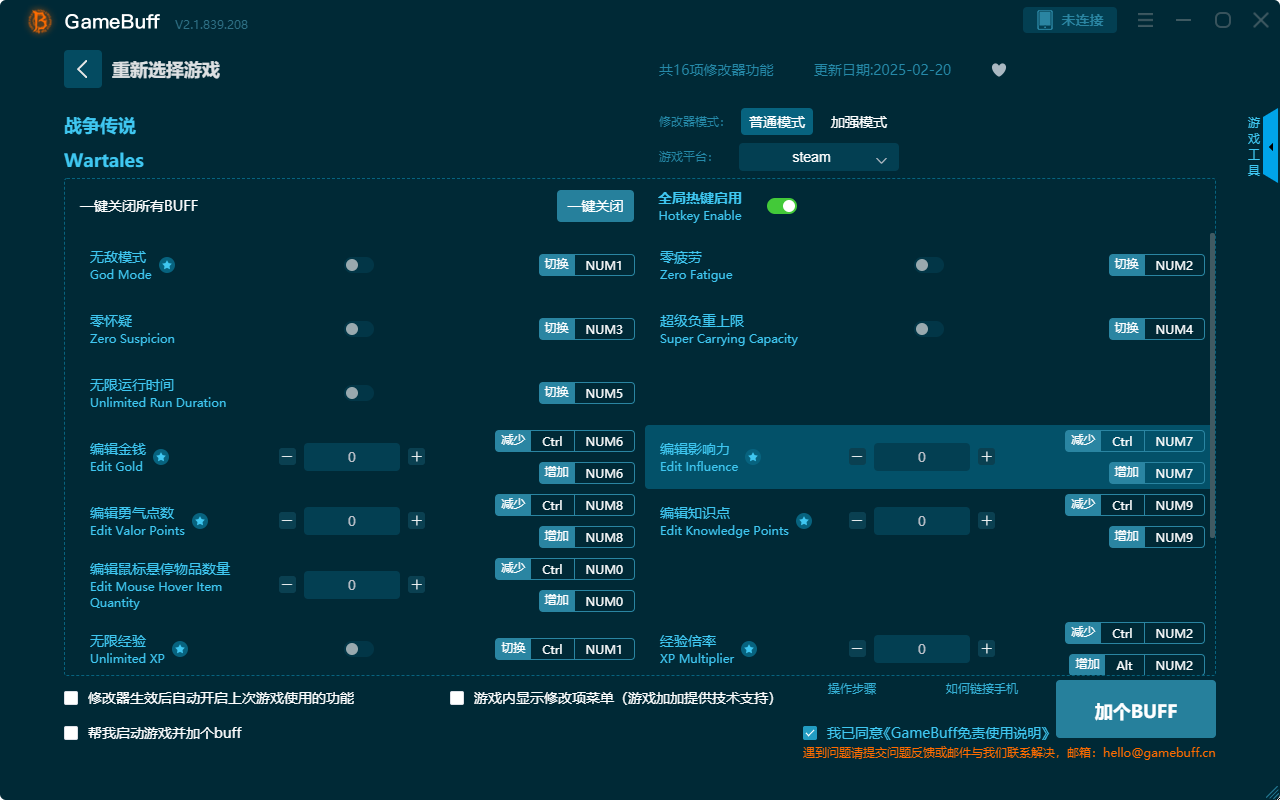Image resolution: width=1280 pixels, height=800 pixels.
Task: Click the heart icon to favorite this trainer
Action: (998, 70)
